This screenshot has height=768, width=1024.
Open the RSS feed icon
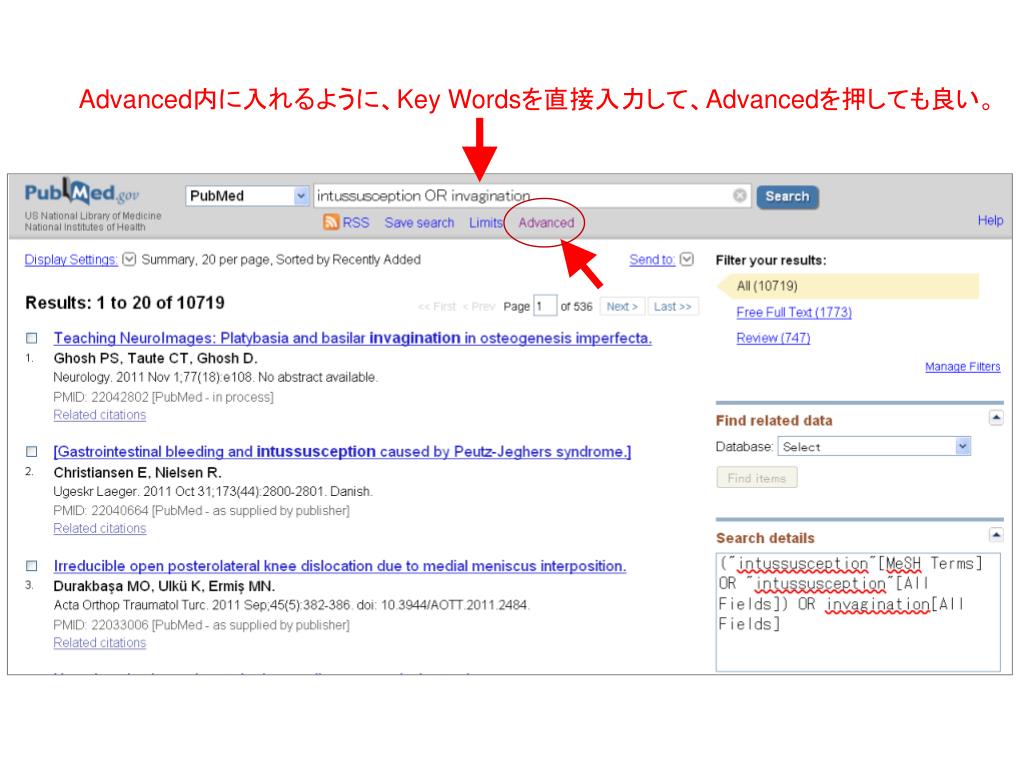point(331,223)
